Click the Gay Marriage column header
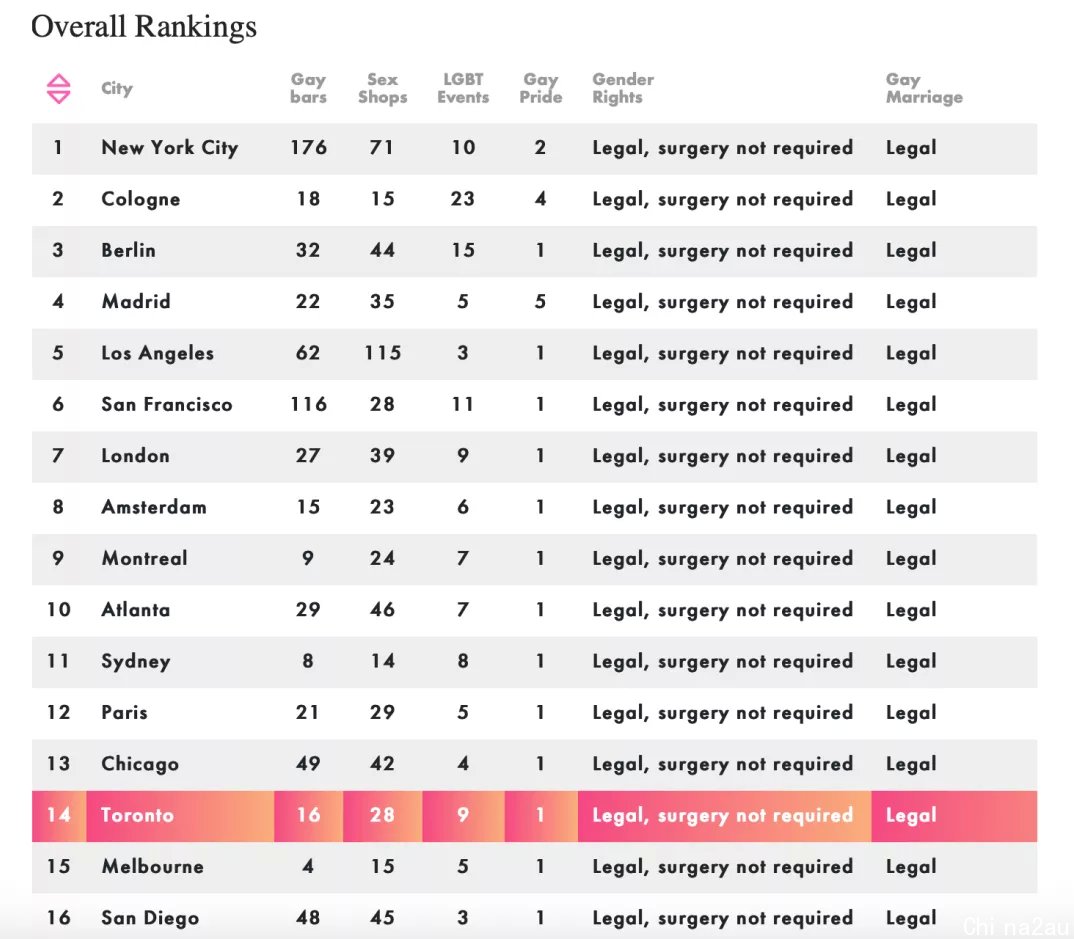The image size is (1074, 939). (924, 88)
